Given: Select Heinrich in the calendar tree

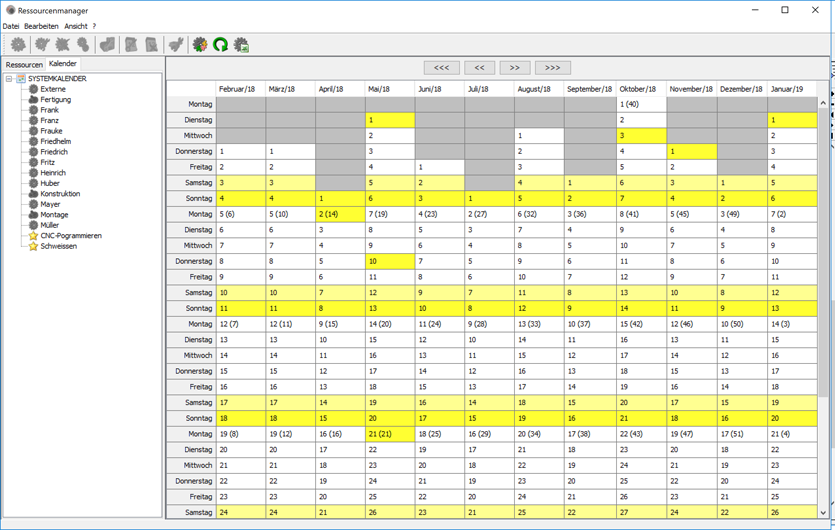Looking at the screenshot, I should click(53, 173).
